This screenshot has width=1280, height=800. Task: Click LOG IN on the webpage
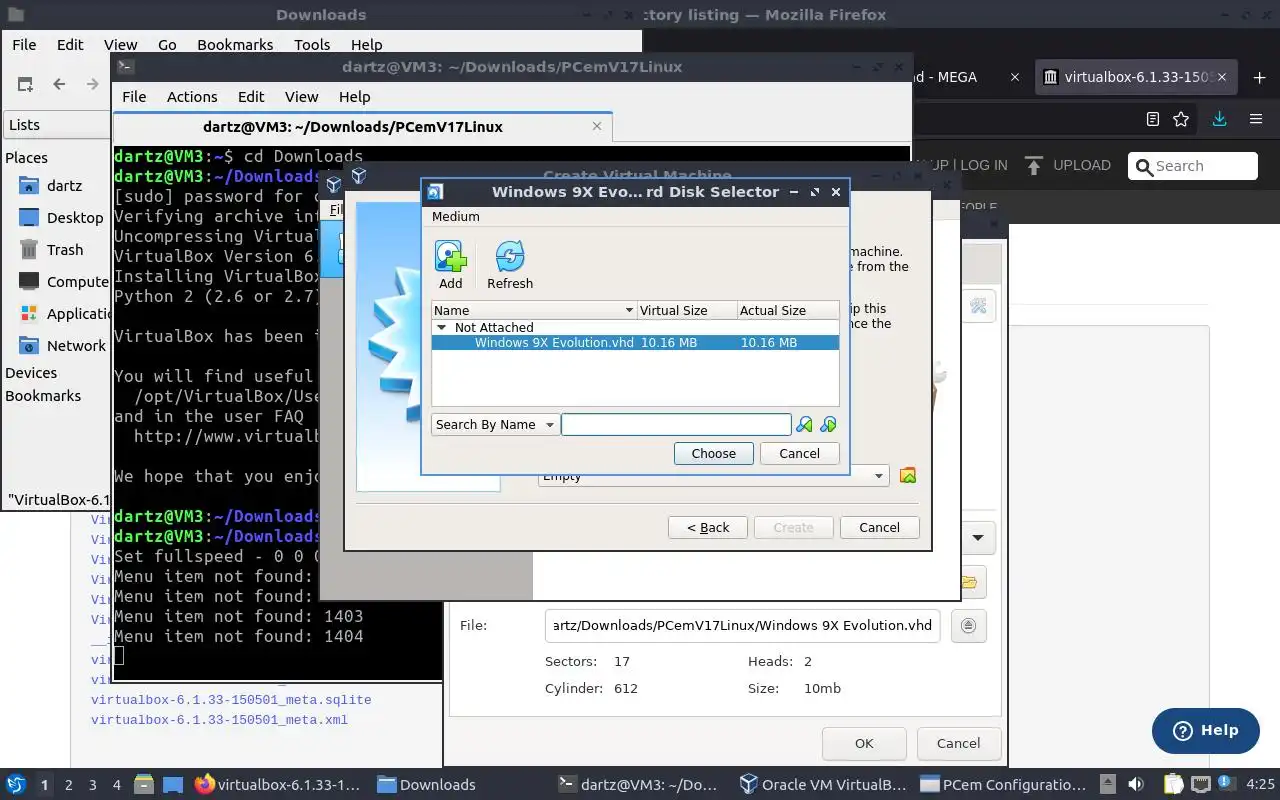tap(984, 165)
